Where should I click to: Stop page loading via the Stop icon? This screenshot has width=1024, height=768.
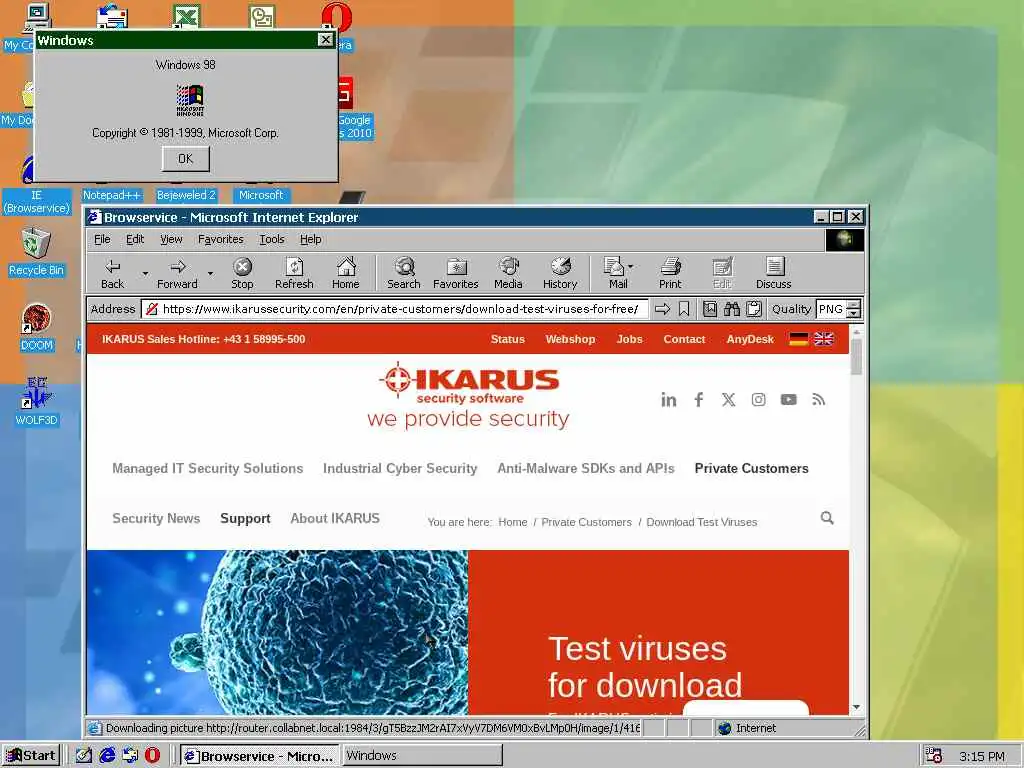[242, 273]
